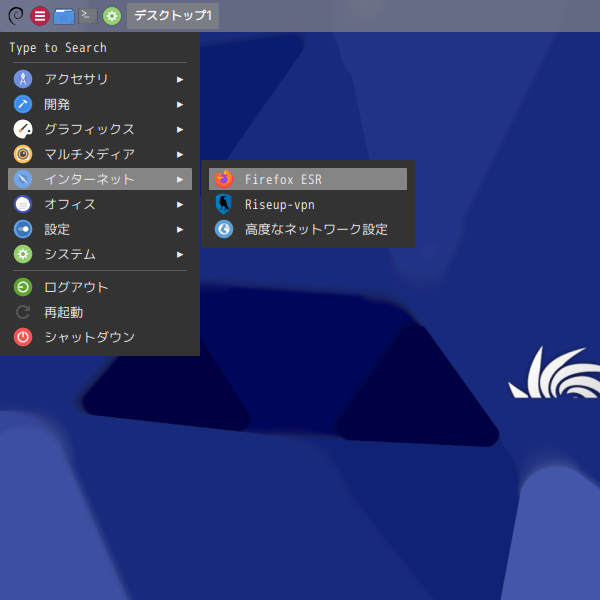
Task: Expand the 開発 submenu arrow
Action: 180,104
